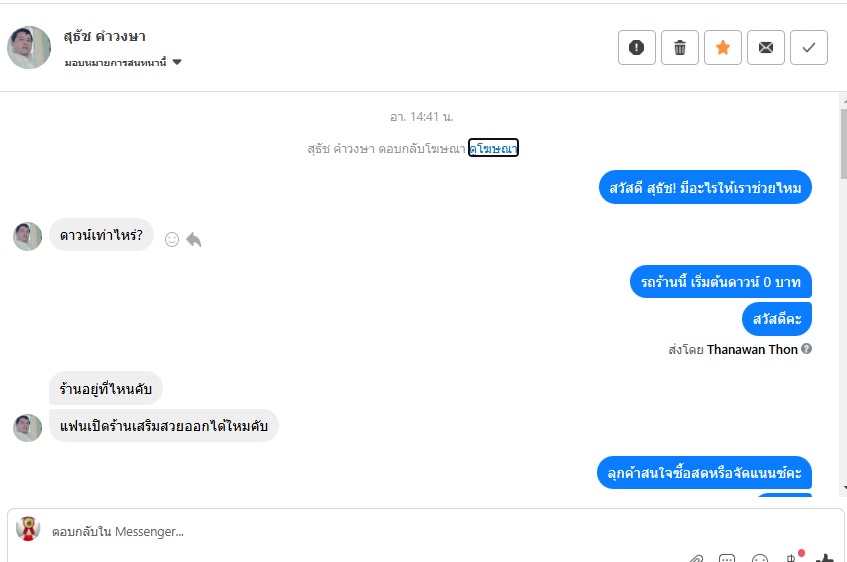847x562 pixels.
Task: Attach a file with the paperclip icon
Action: click(696, 559)
